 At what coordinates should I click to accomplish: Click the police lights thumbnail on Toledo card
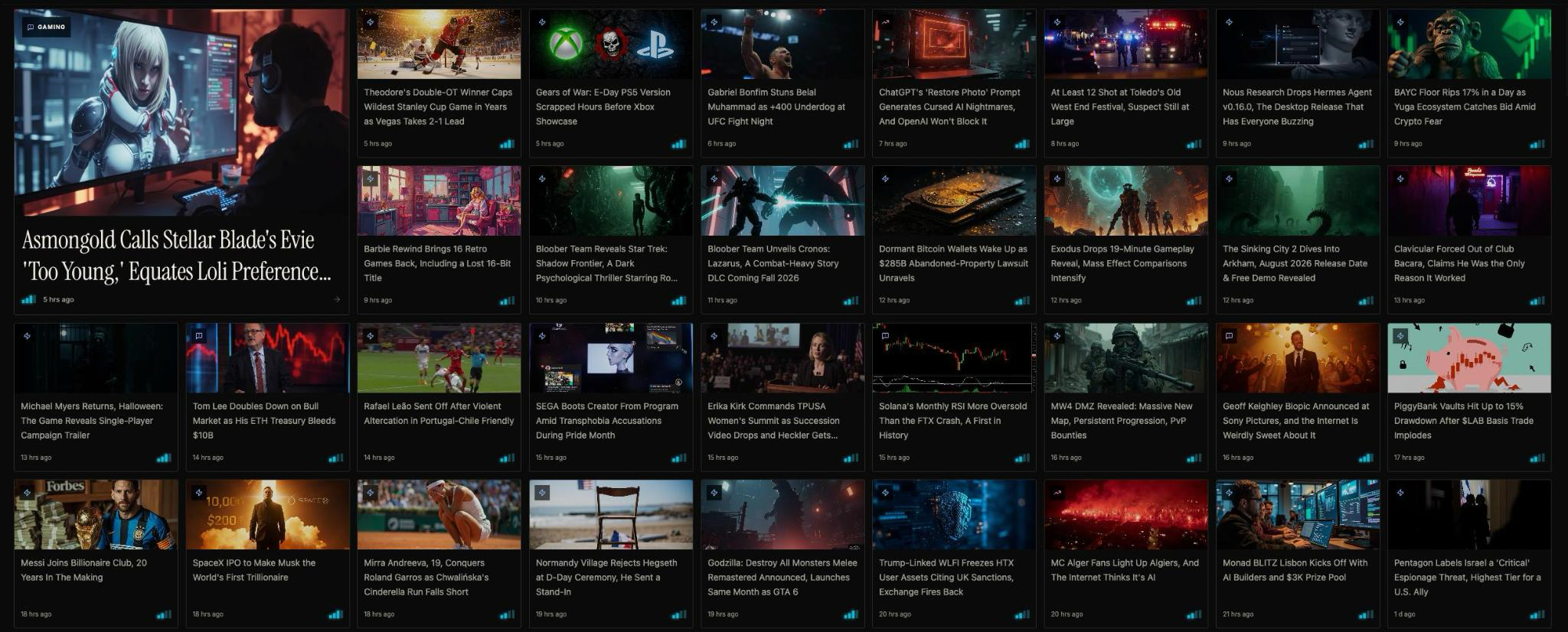[1125, 44]
